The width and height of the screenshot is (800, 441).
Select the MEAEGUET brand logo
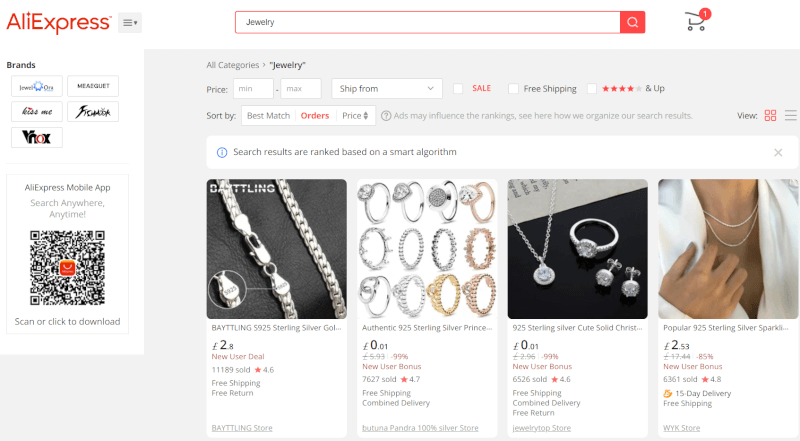click(x=93, y=86)
